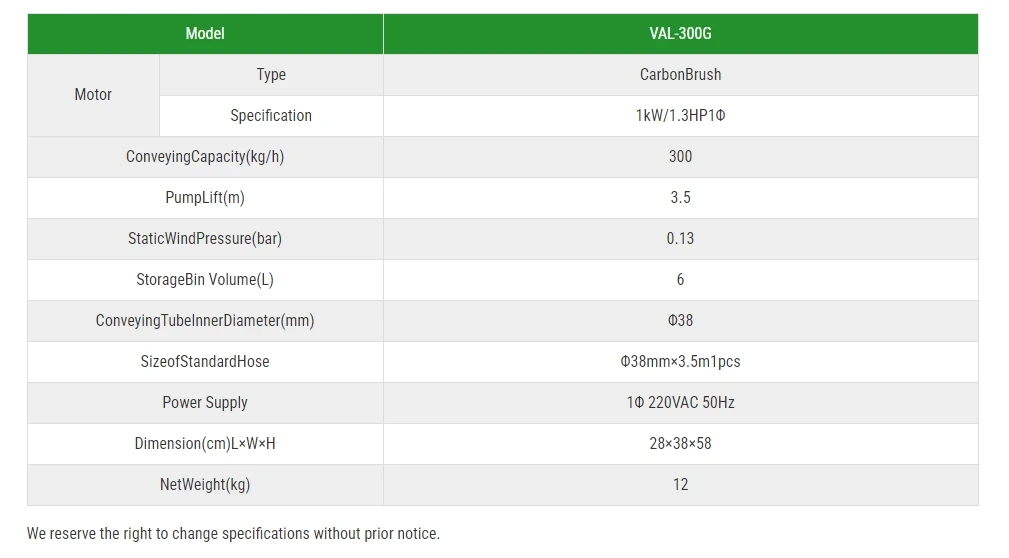The width and height of the screenshot is (1009, 558).
Task: Click the StorageBin Volume(L) label
Action: (205, 279)
